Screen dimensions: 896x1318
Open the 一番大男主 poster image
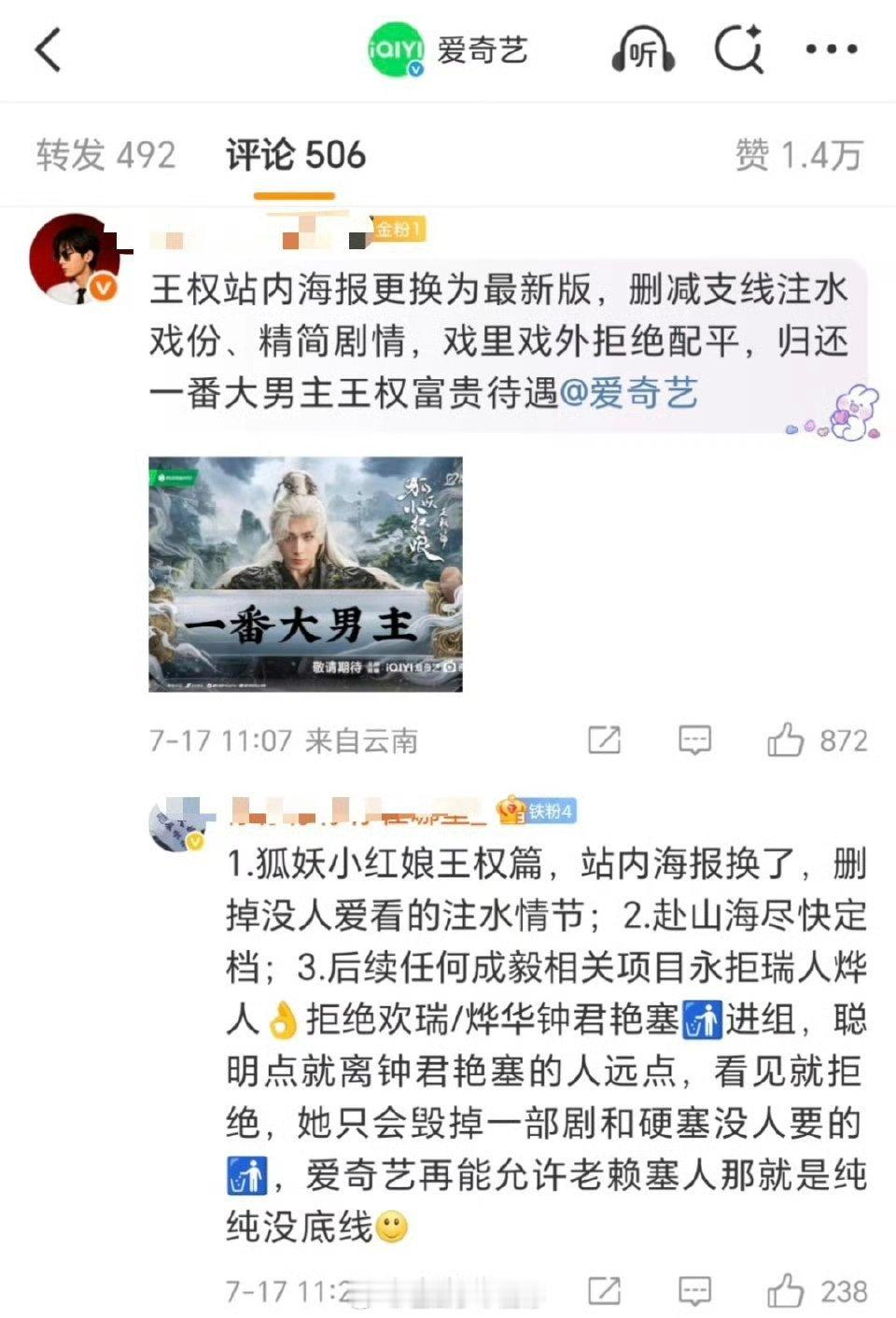[305, 574]
